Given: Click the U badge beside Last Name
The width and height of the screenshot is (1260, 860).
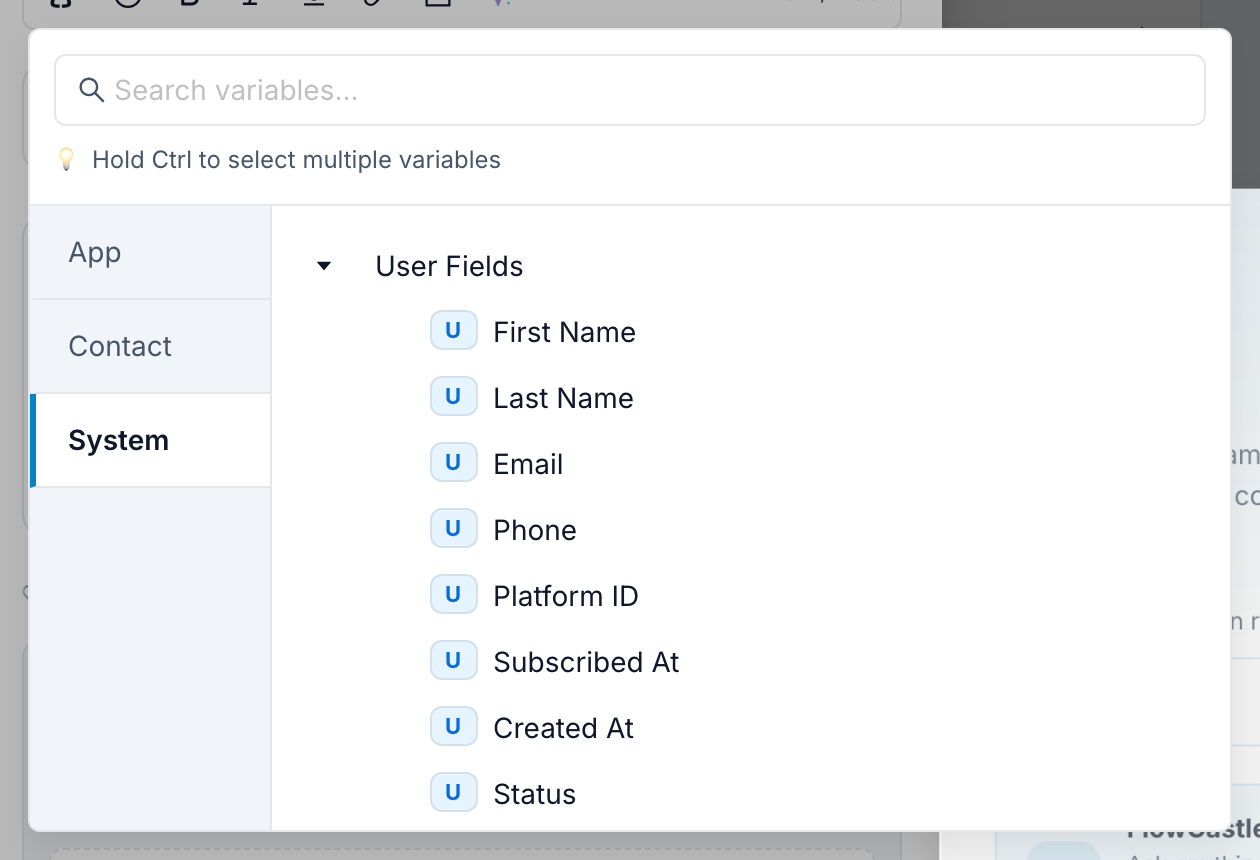Looking at the screenshot, I should [453, 397].
